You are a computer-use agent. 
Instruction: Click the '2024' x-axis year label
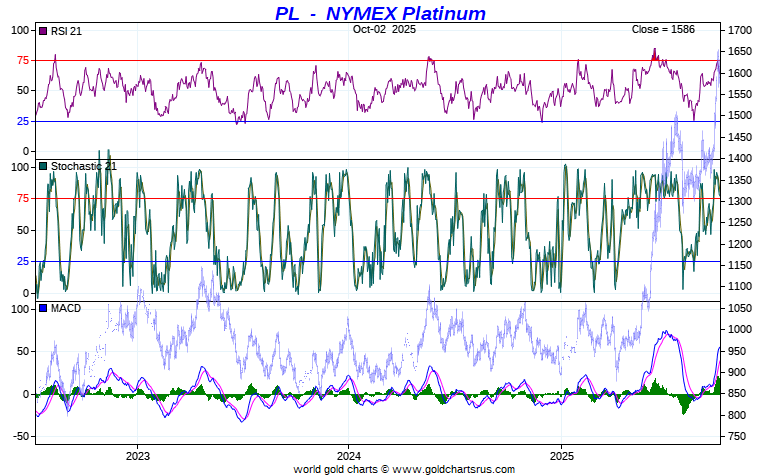[x=349, y=456]
